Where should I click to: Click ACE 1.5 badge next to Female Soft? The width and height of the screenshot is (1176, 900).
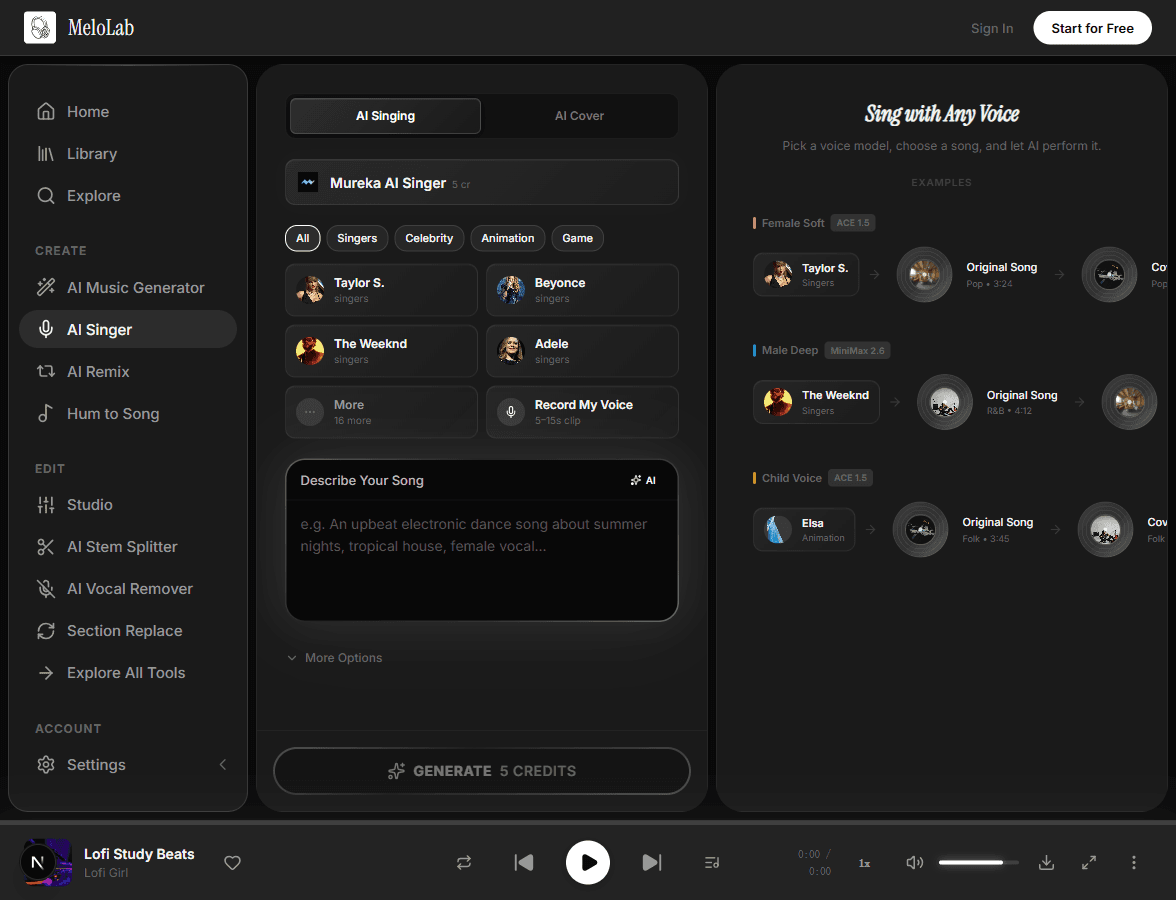pyautogui.click(x=853, y=223)
